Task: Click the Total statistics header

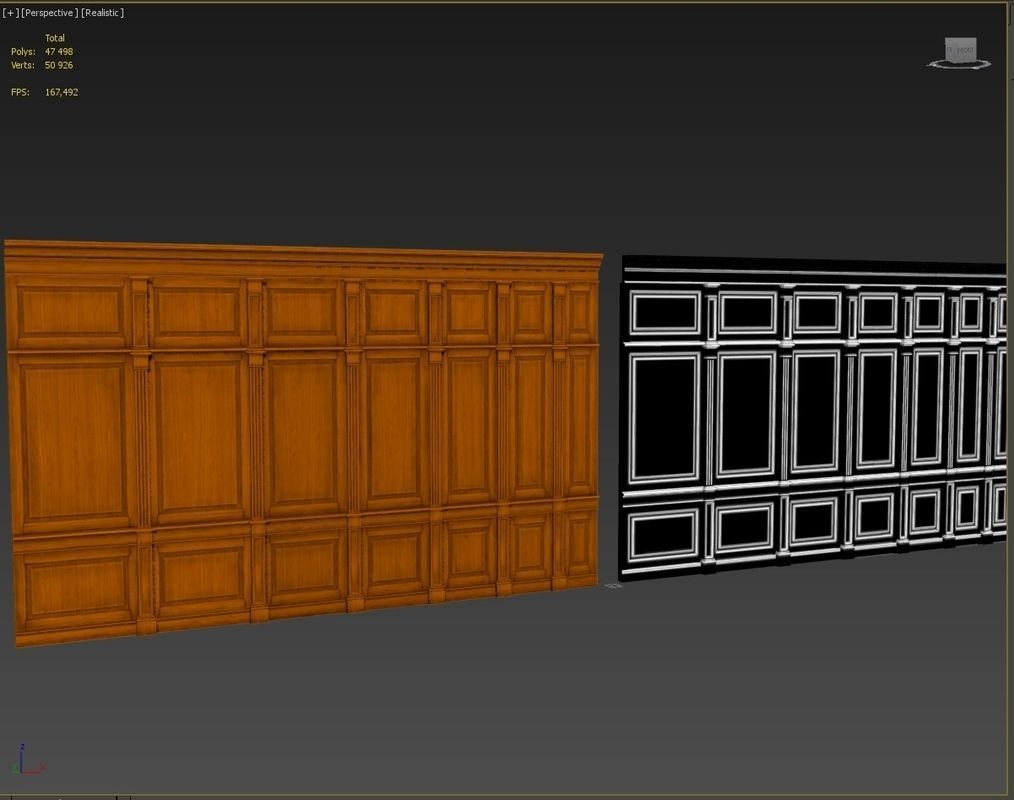Action: click(x=55, y=38)
